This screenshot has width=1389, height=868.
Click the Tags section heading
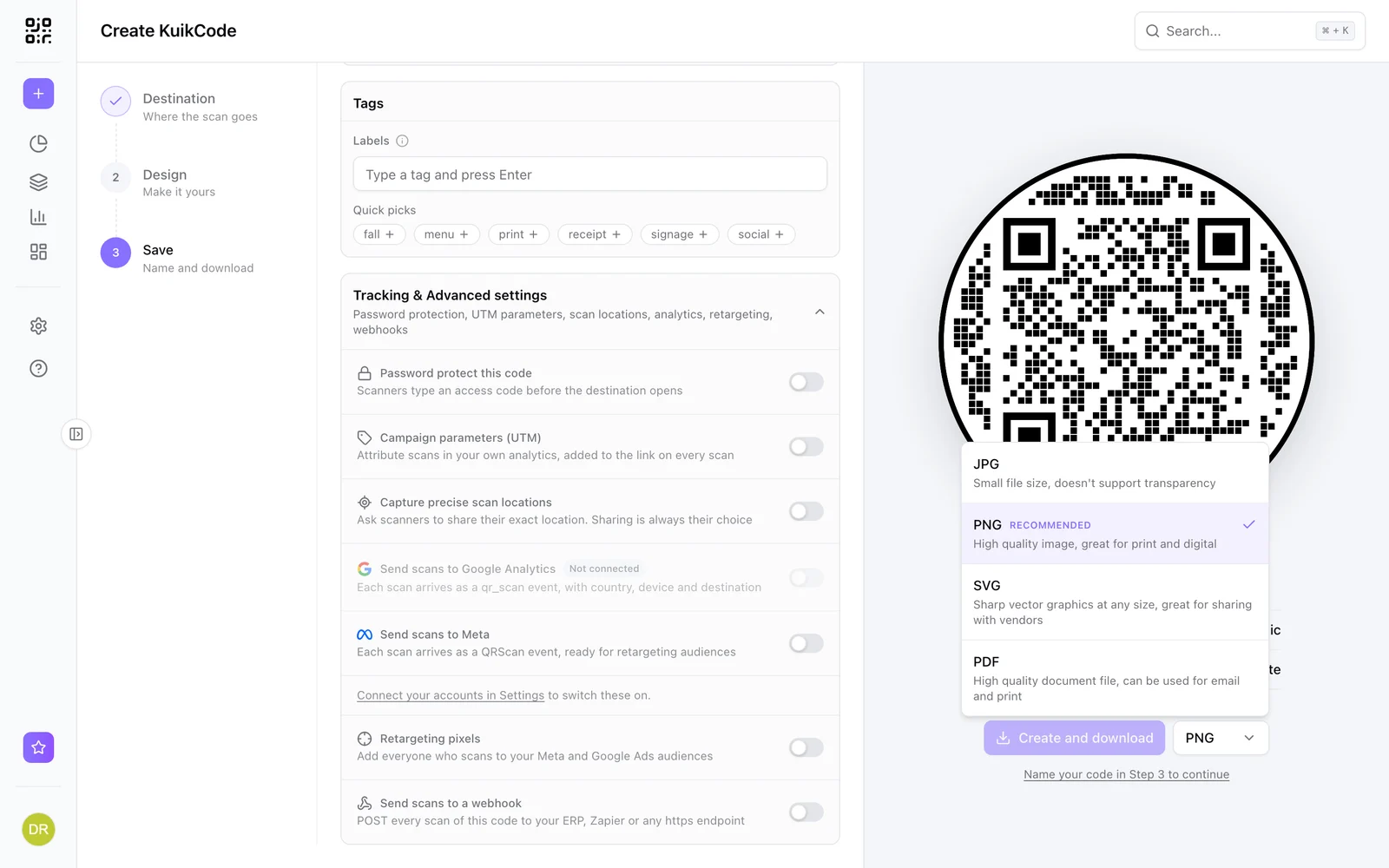368,103
